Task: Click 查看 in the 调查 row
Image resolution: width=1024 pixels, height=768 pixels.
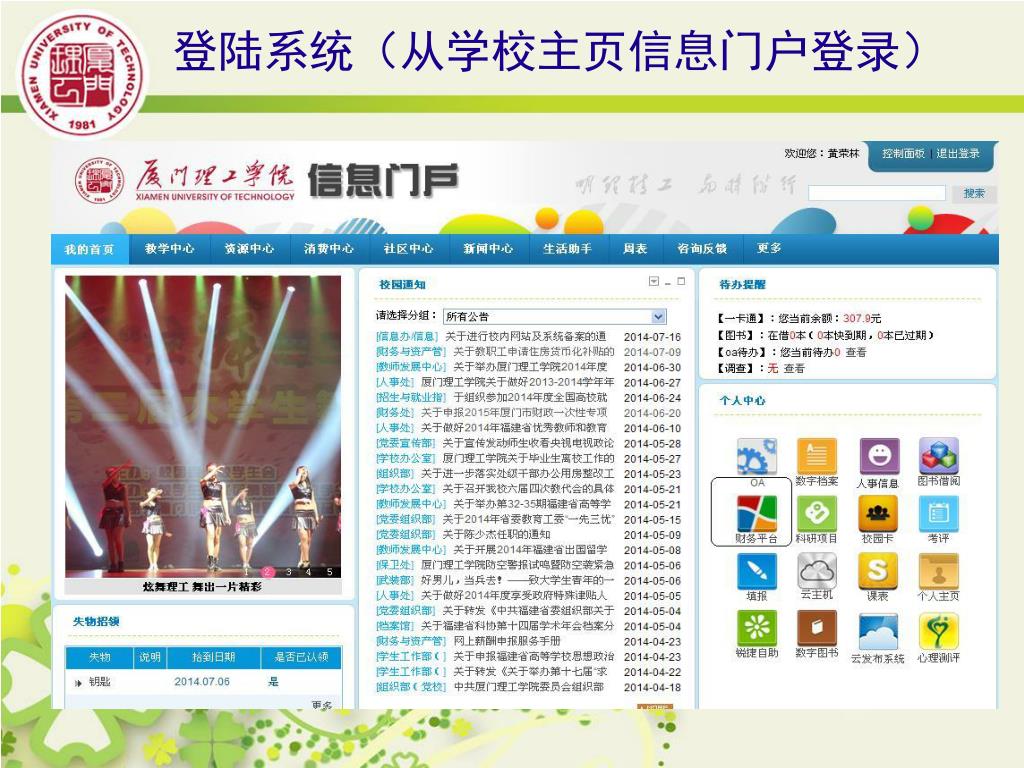Action: [794, 368]
